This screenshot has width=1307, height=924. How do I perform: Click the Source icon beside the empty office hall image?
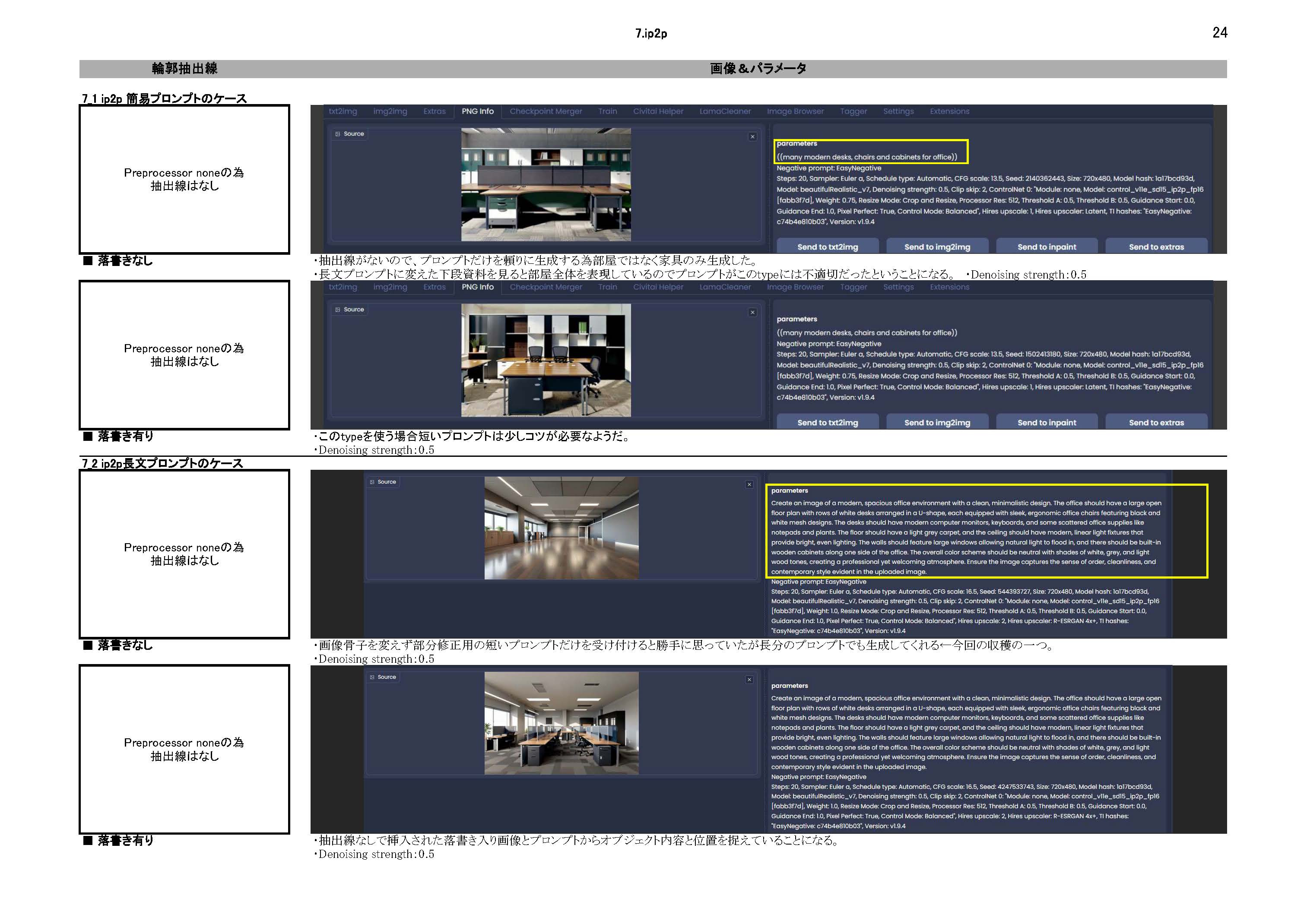[372, 482]
